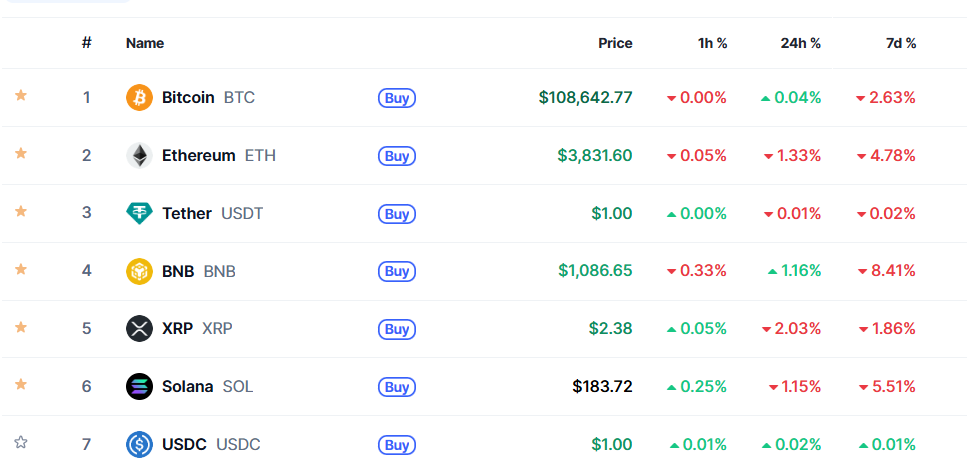Click Buy button for Bitcoin
Image resolution: width=967 pixels, height=472 pixels.
[x=397, y=98]
